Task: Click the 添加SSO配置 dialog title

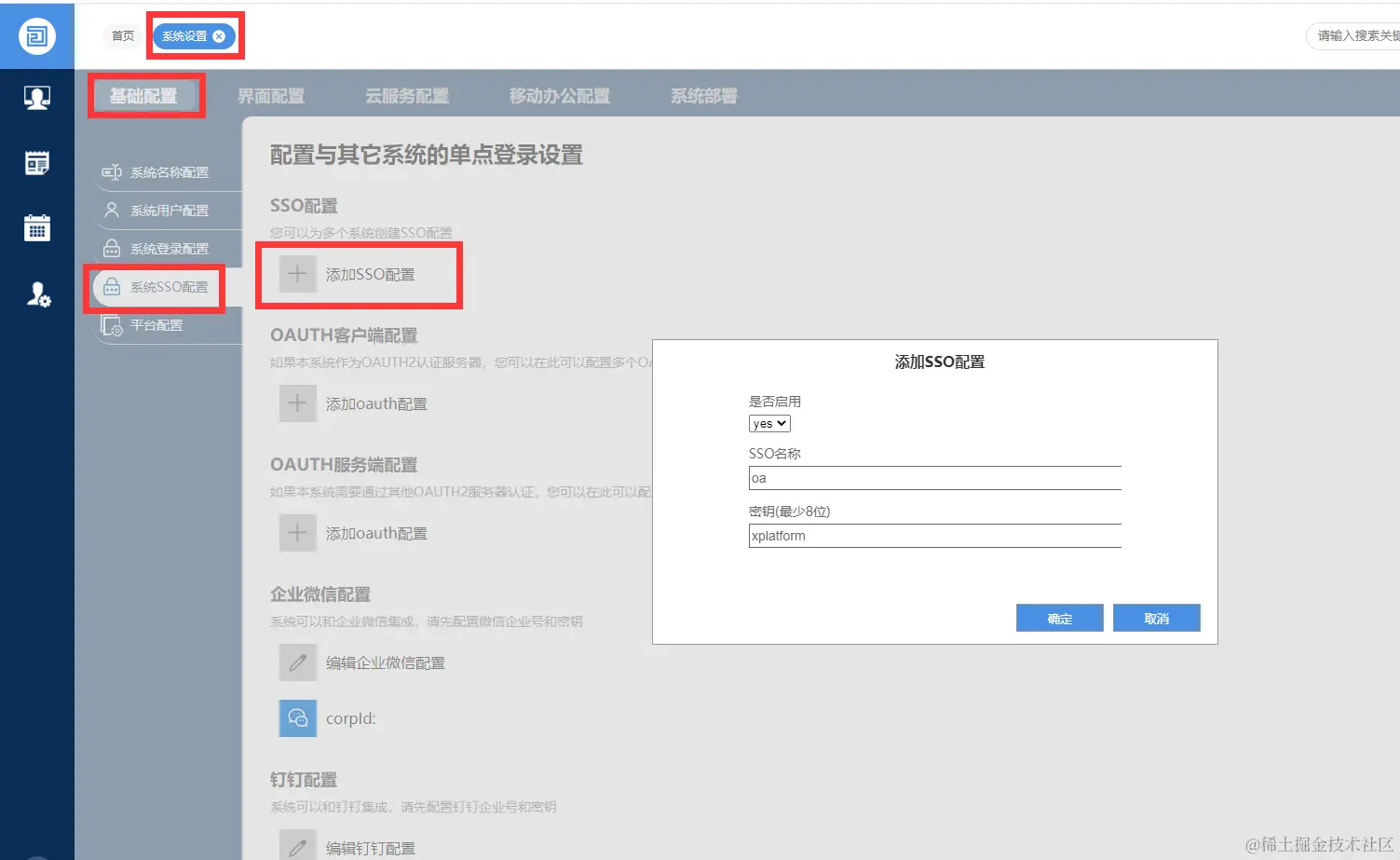Action: (940, 362)
